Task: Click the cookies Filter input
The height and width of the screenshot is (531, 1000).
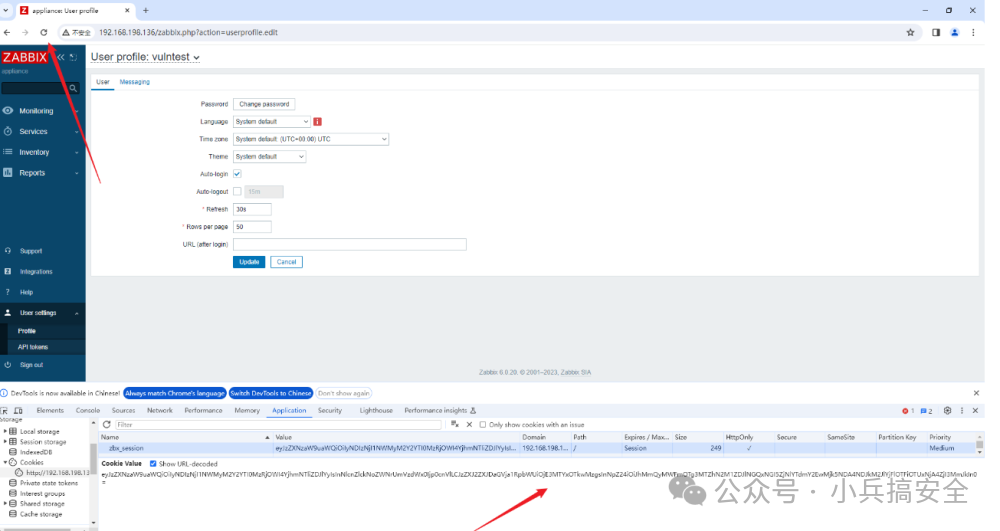Action: click(x=278, y=425)
